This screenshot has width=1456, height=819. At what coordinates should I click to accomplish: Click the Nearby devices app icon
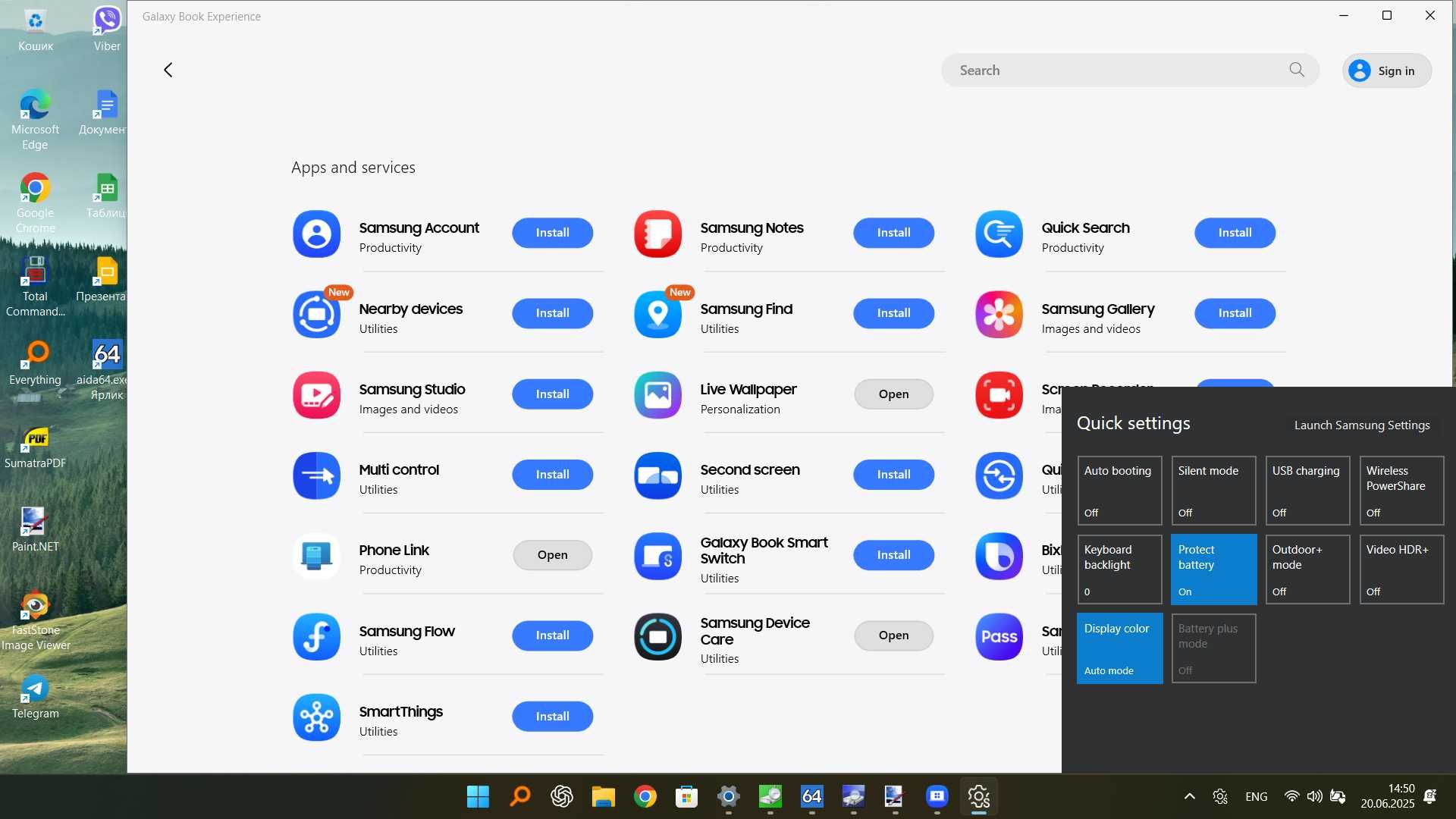coord(316,314)
